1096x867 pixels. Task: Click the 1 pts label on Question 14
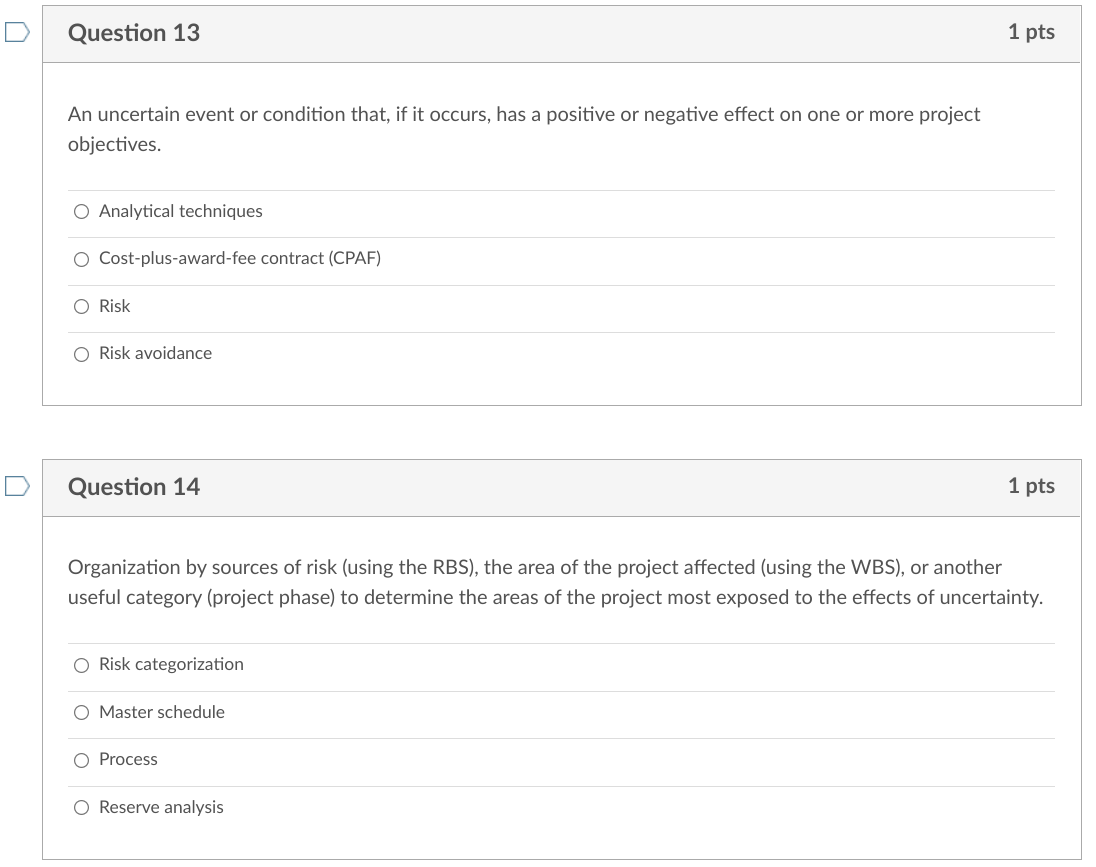pos(1033,486)
